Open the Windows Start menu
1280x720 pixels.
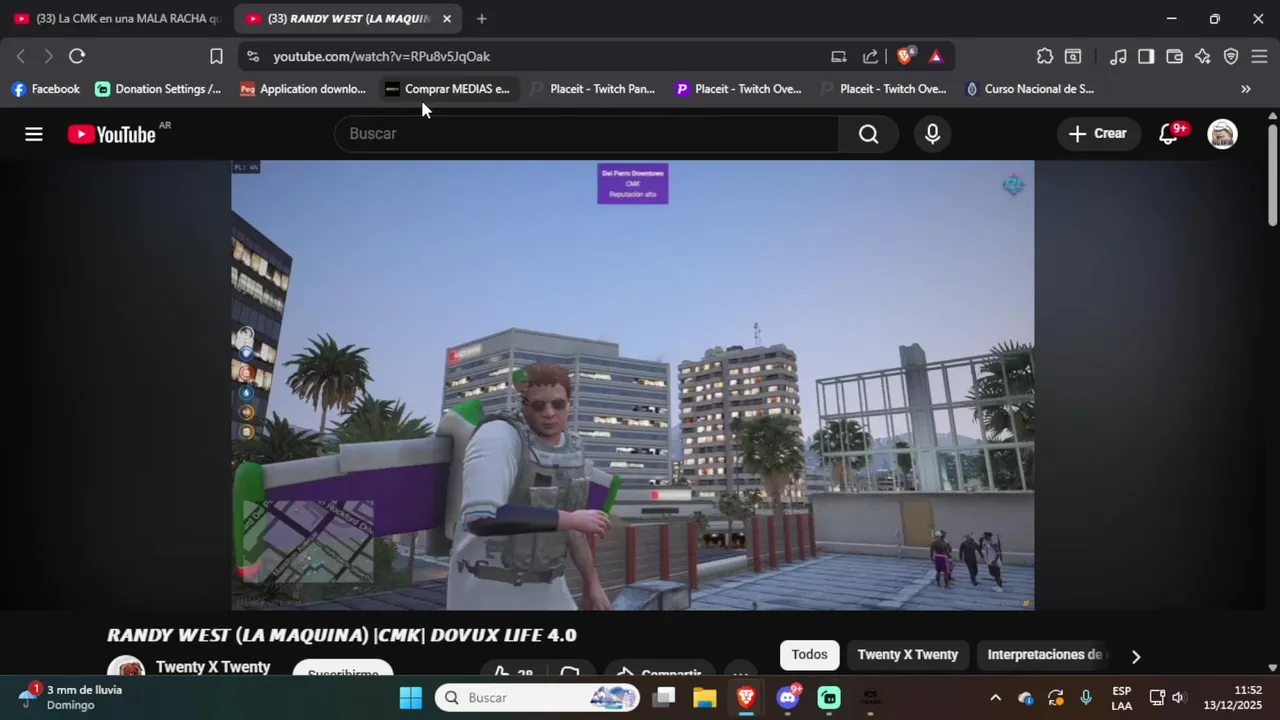[411, 698]
